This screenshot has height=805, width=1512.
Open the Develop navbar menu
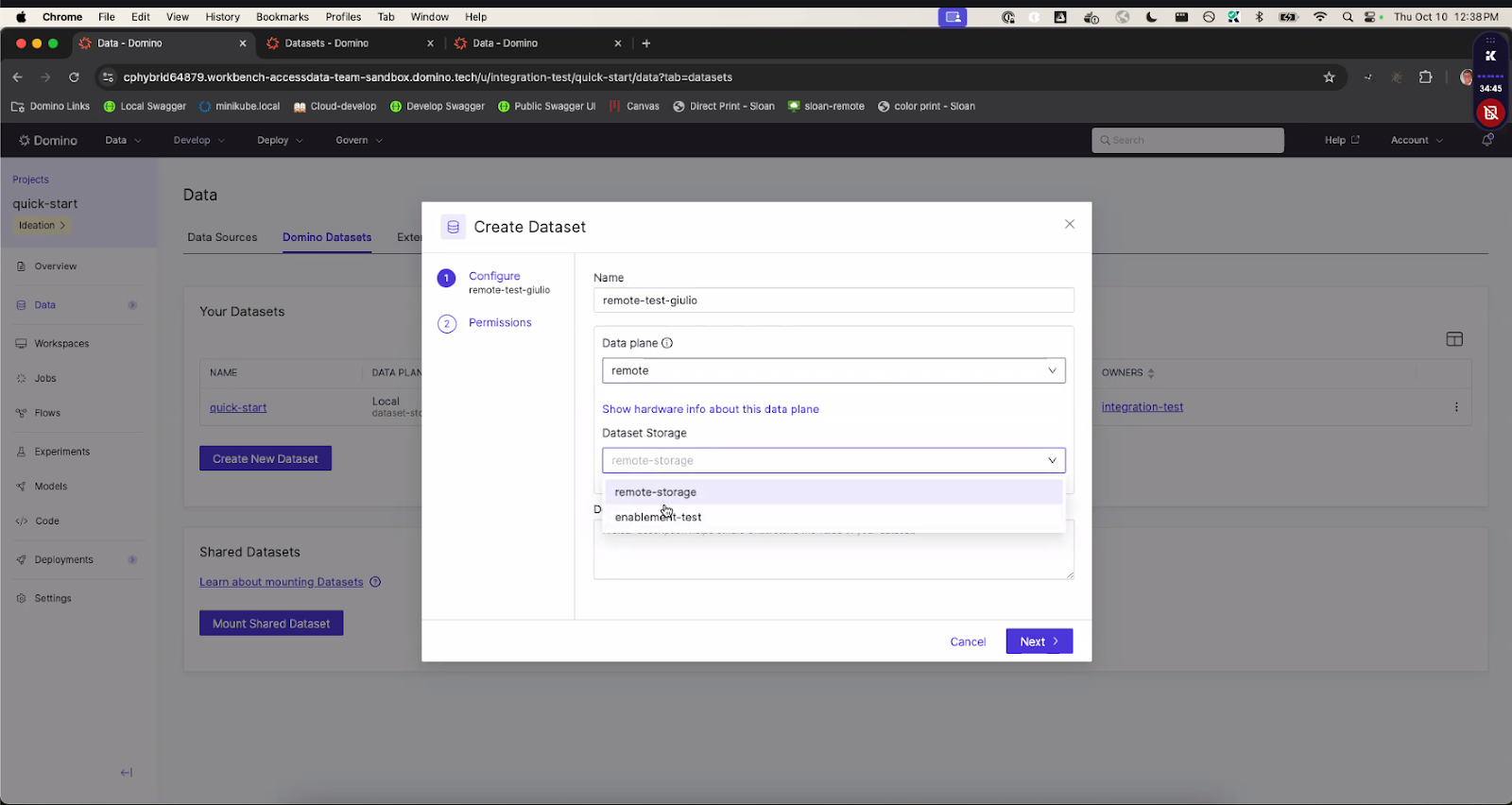click(x=199, y=140)
